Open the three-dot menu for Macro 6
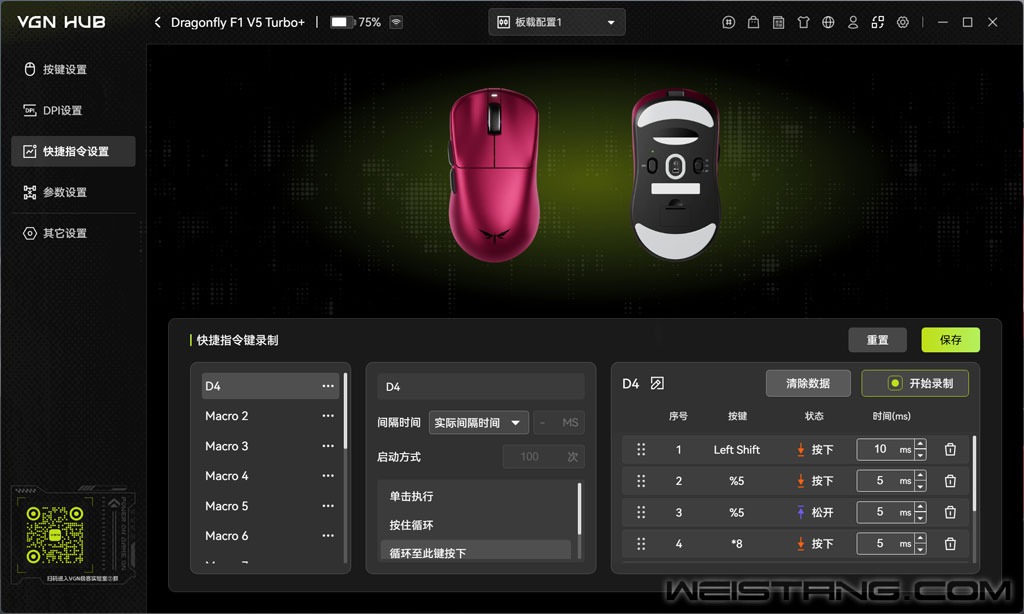 point(328,536)
